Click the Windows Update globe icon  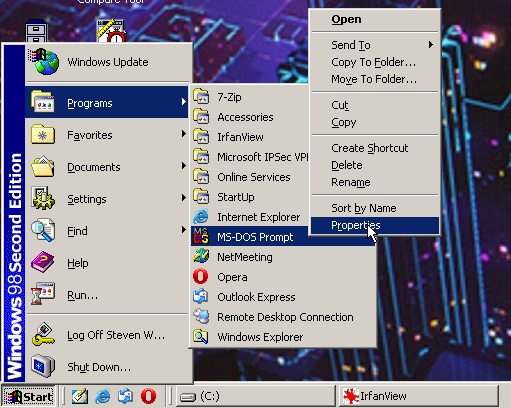point(44,62)
